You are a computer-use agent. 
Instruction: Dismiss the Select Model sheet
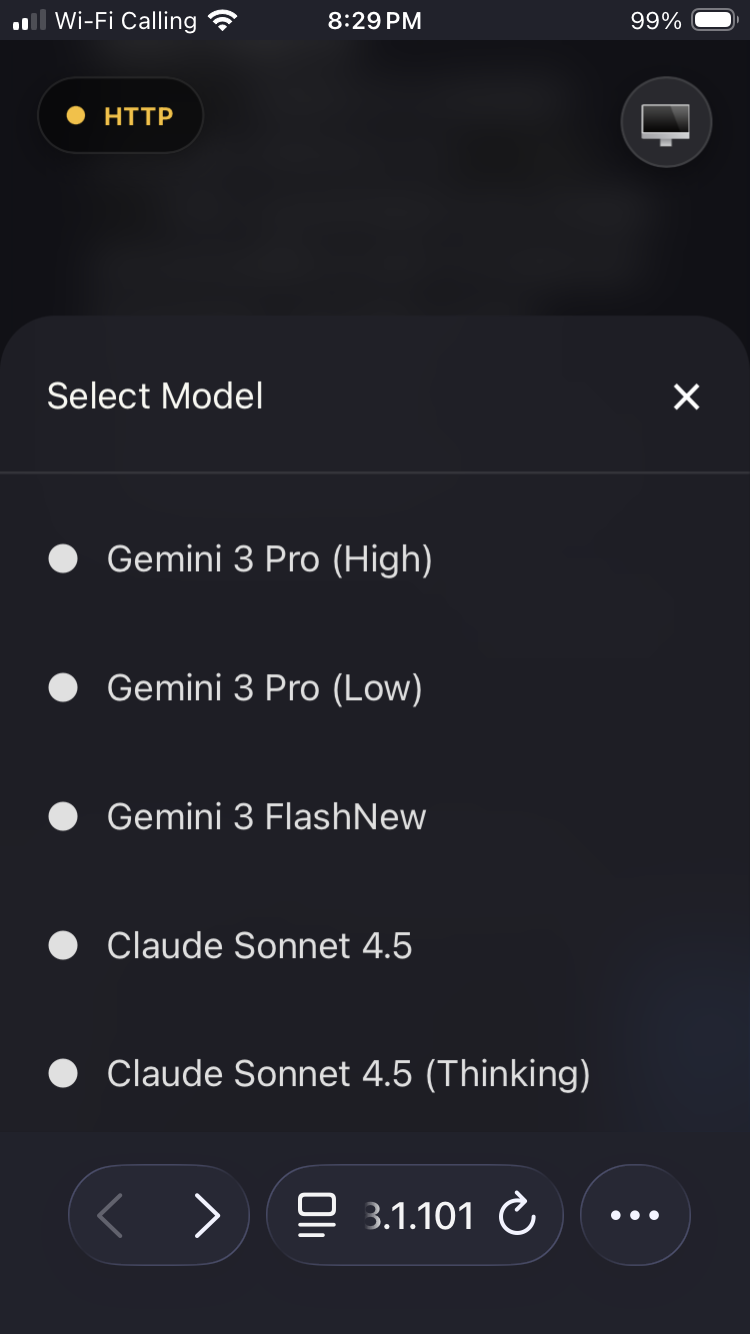(x=686, y=396)
